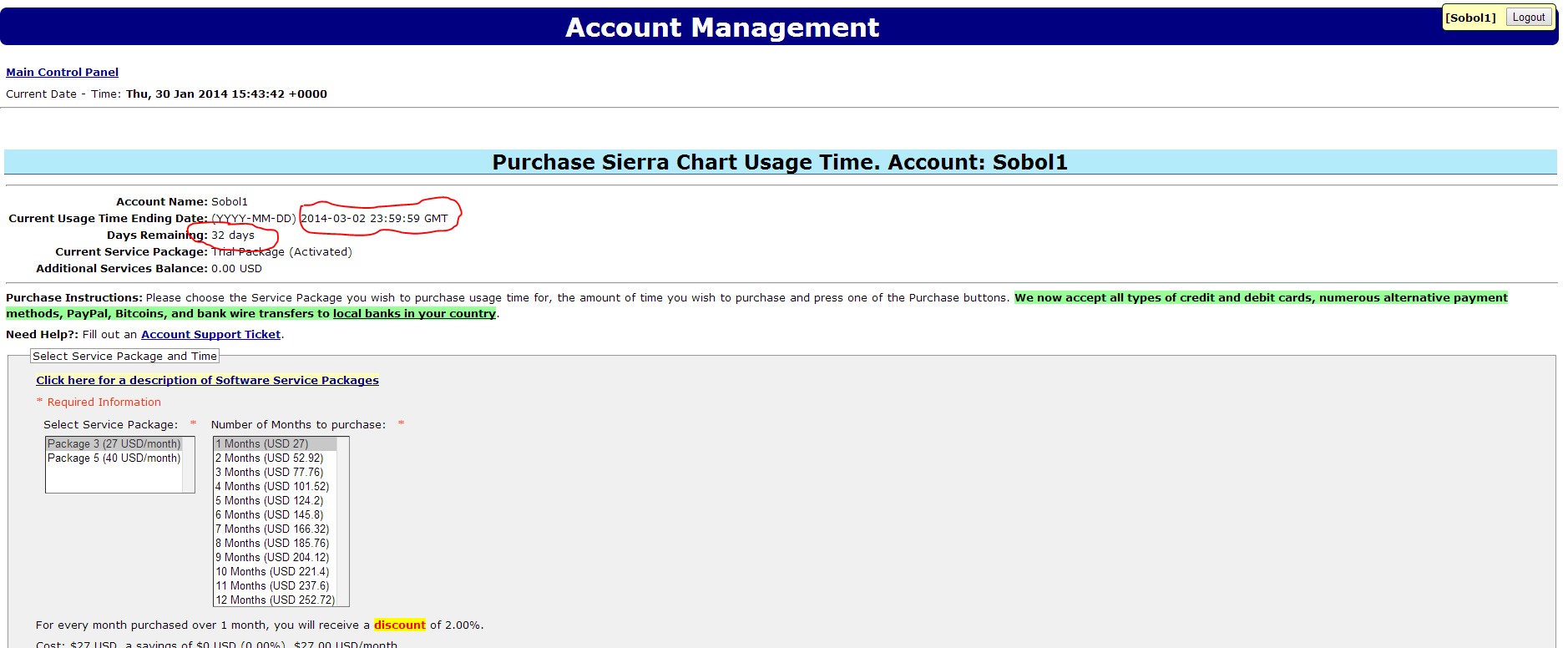Viewport: 1568px width, 648px height.
Task: Open Software Service Packages description link
Action: [207, 381]
